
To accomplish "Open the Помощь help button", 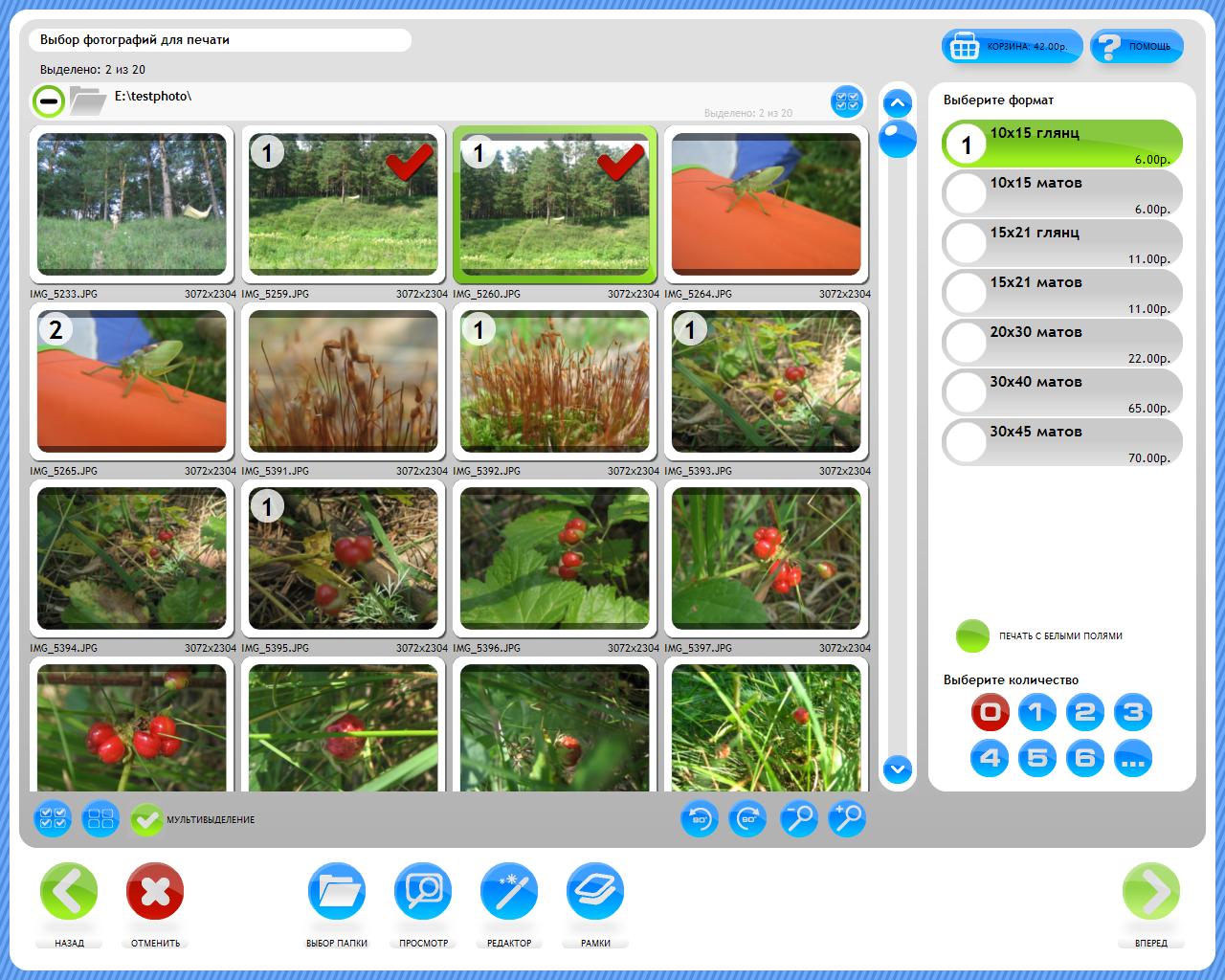I will 1136,46.
